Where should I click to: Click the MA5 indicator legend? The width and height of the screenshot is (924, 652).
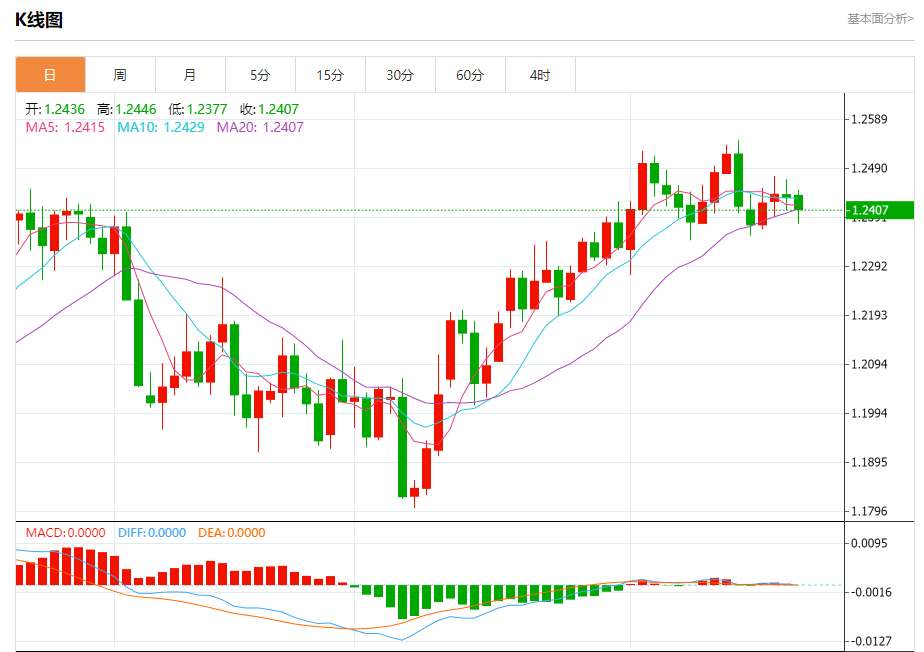pos(65,127)
